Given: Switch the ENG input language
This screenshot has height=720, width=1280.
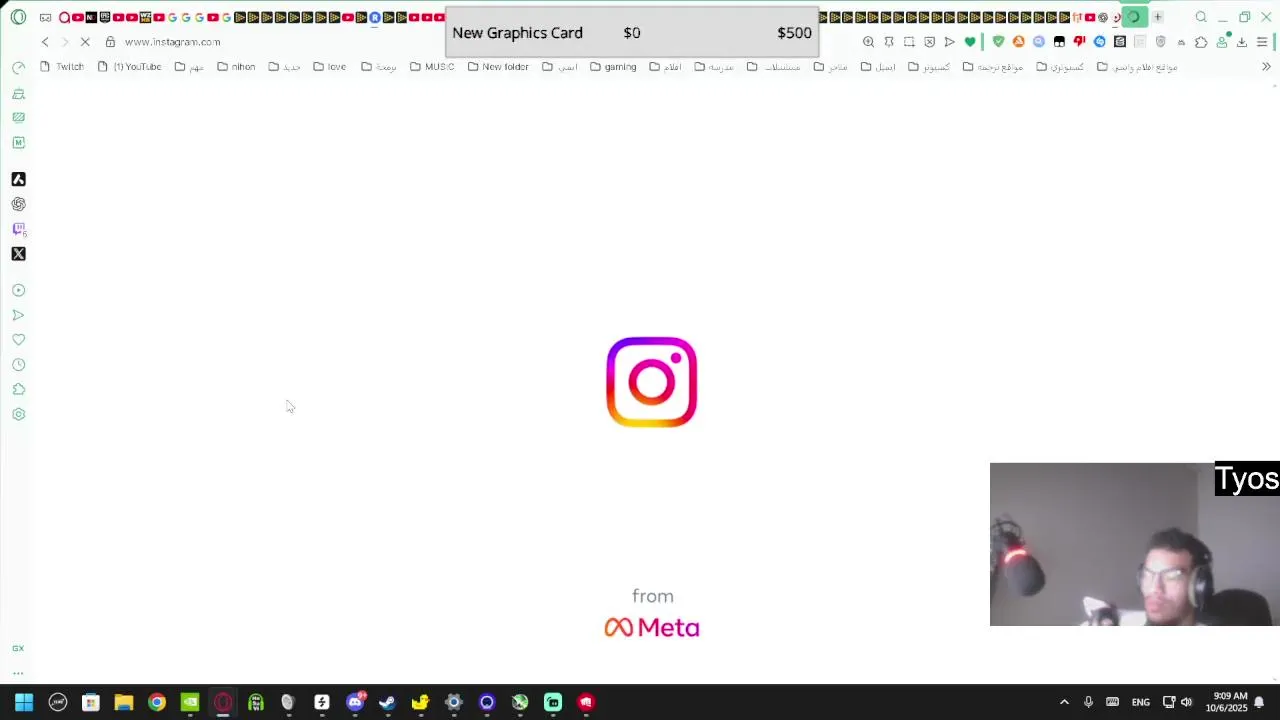Looking at the screenshot, I should click(x=1141, y=702).
